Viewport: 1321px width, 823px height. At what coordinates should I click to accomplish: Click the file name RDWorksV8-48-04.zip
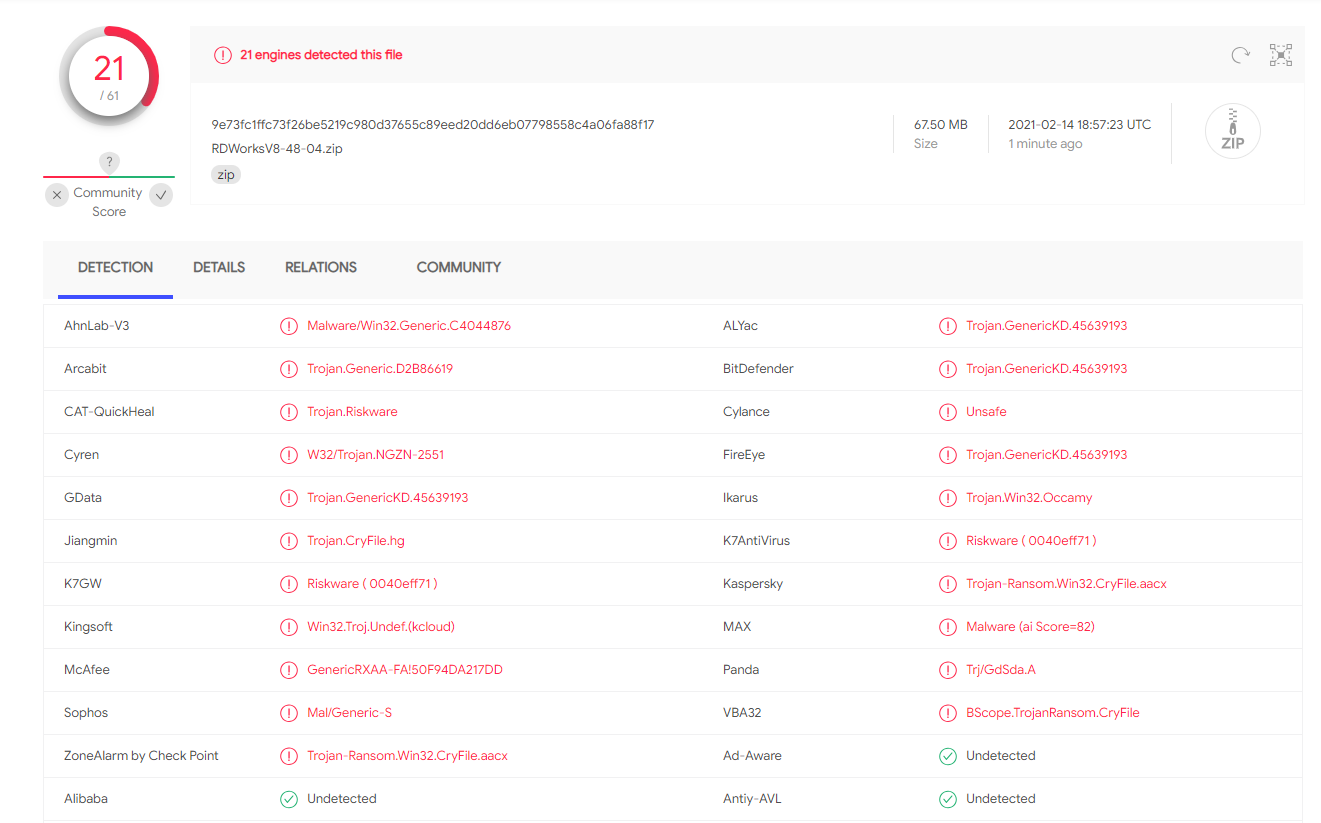pyautogui.click(x=277, y=149)
